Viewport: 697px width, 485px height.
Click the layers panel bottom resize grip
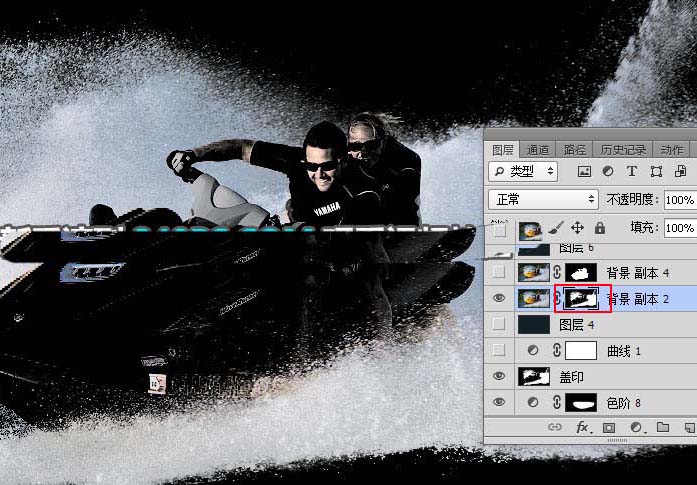click(617, 440)
